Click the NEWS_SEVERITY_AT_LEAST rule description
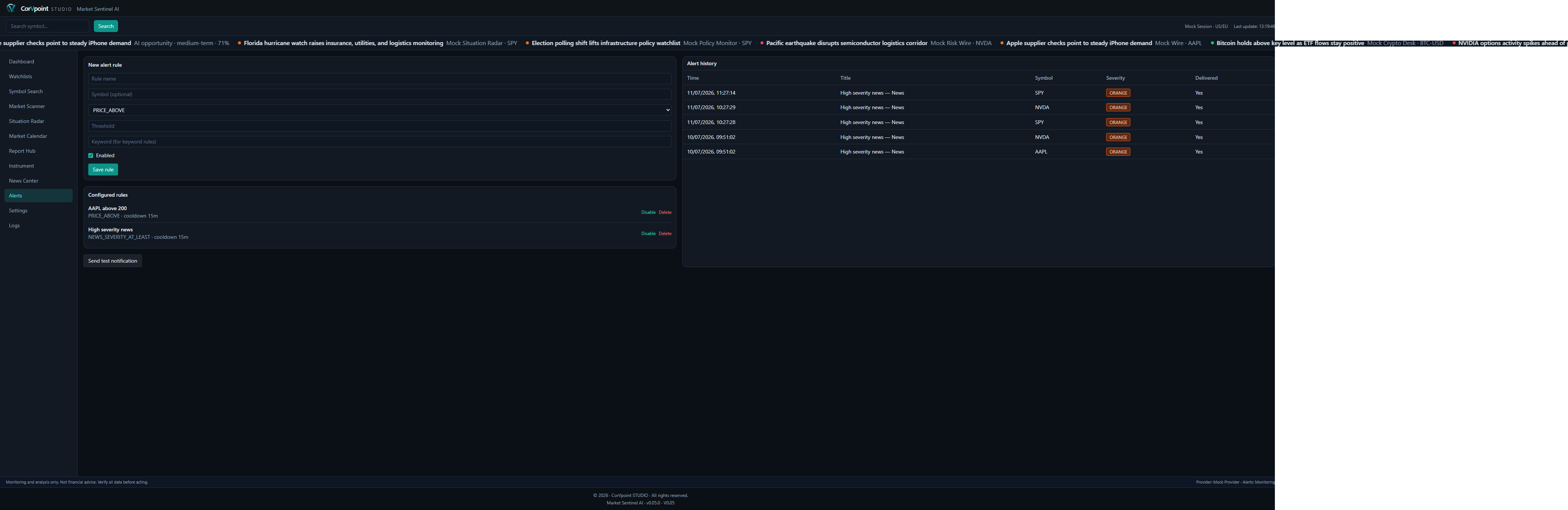 click(x=138, y=237)
